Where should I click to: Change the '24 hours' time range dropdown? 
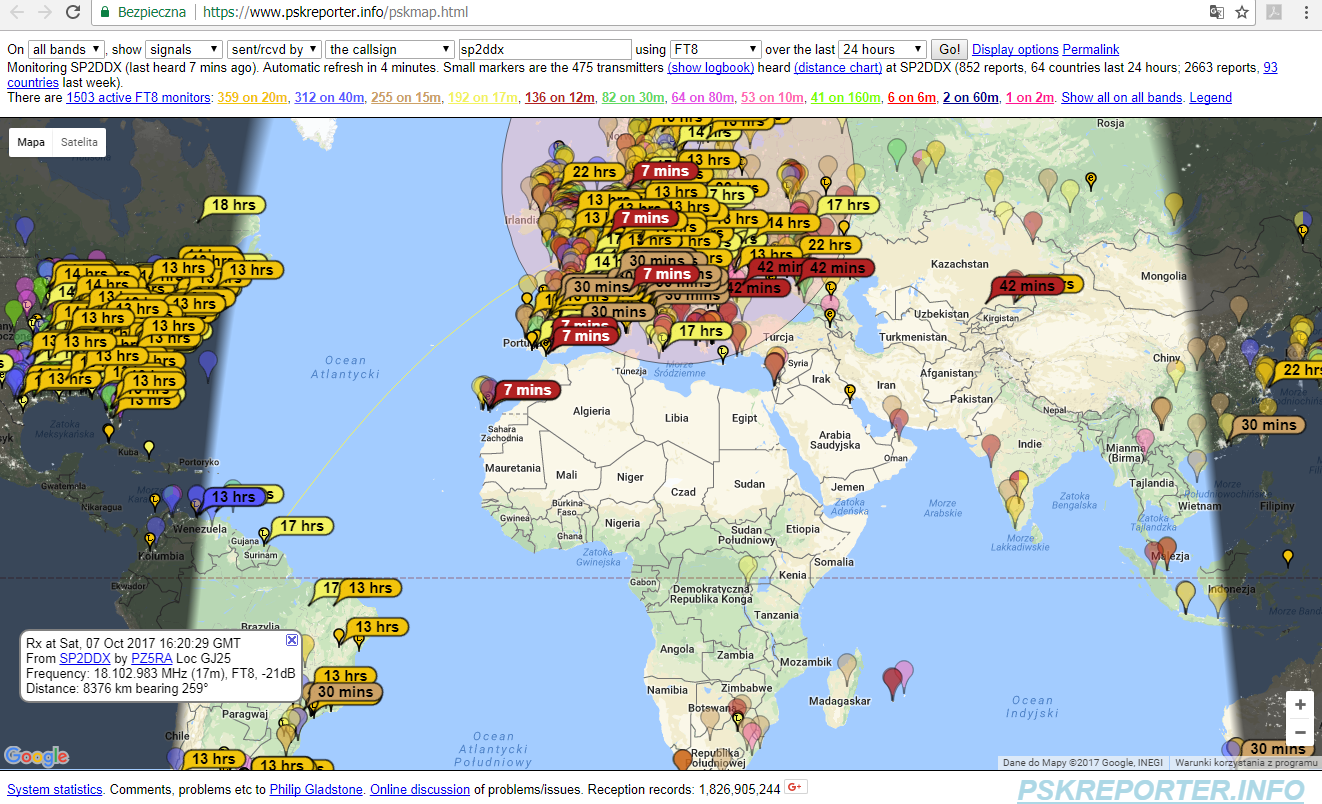[x=882, y=49]
